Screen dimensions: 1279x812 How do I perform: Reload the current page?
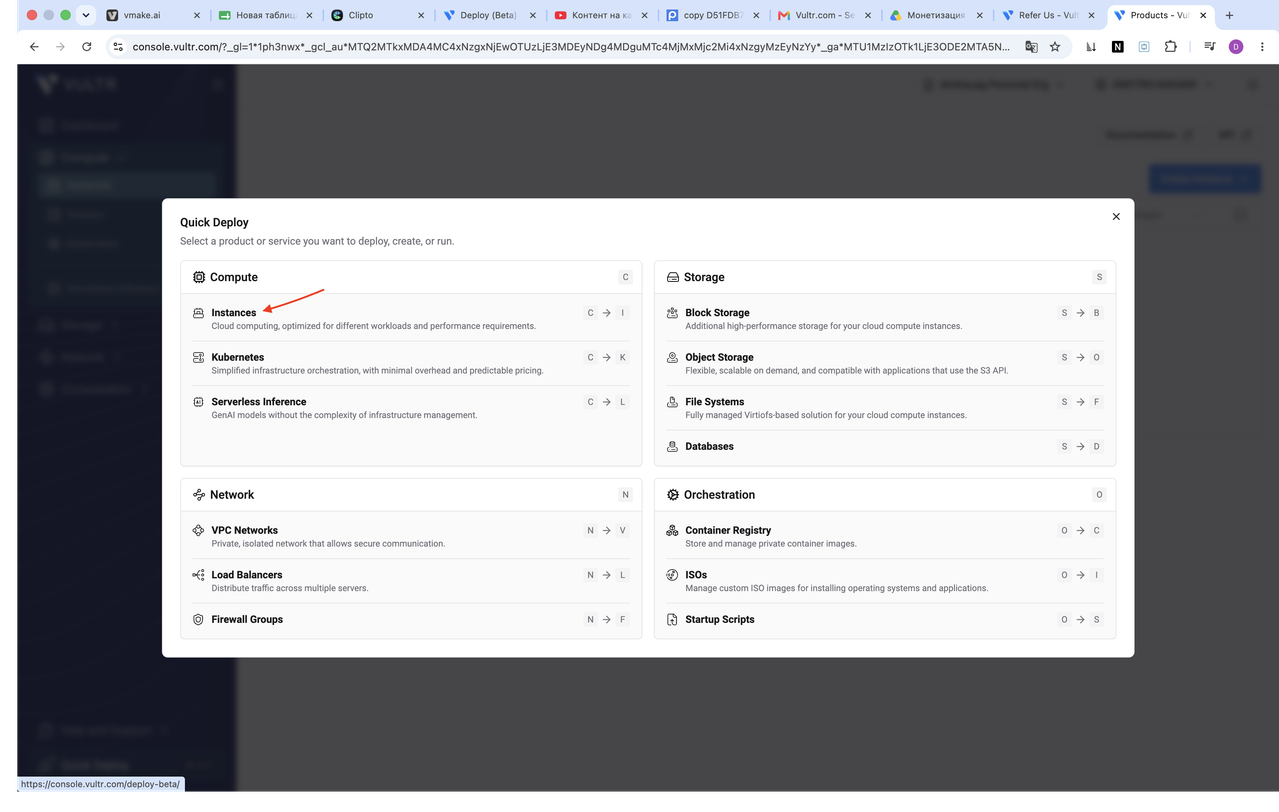click(x=87, y=46)
